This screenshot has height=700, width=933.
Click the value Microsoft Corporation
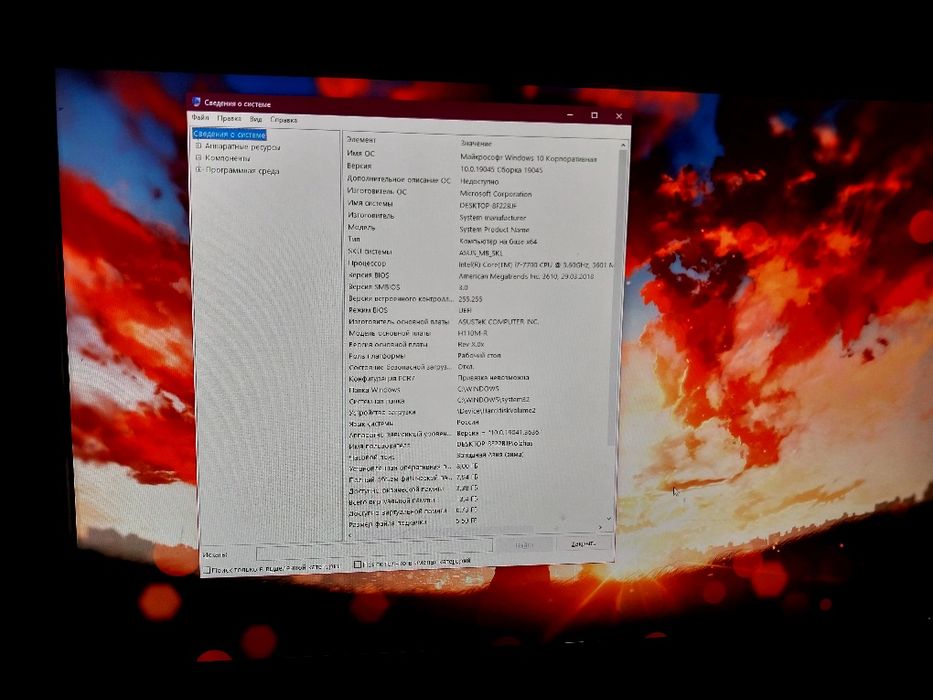[496, 194]
